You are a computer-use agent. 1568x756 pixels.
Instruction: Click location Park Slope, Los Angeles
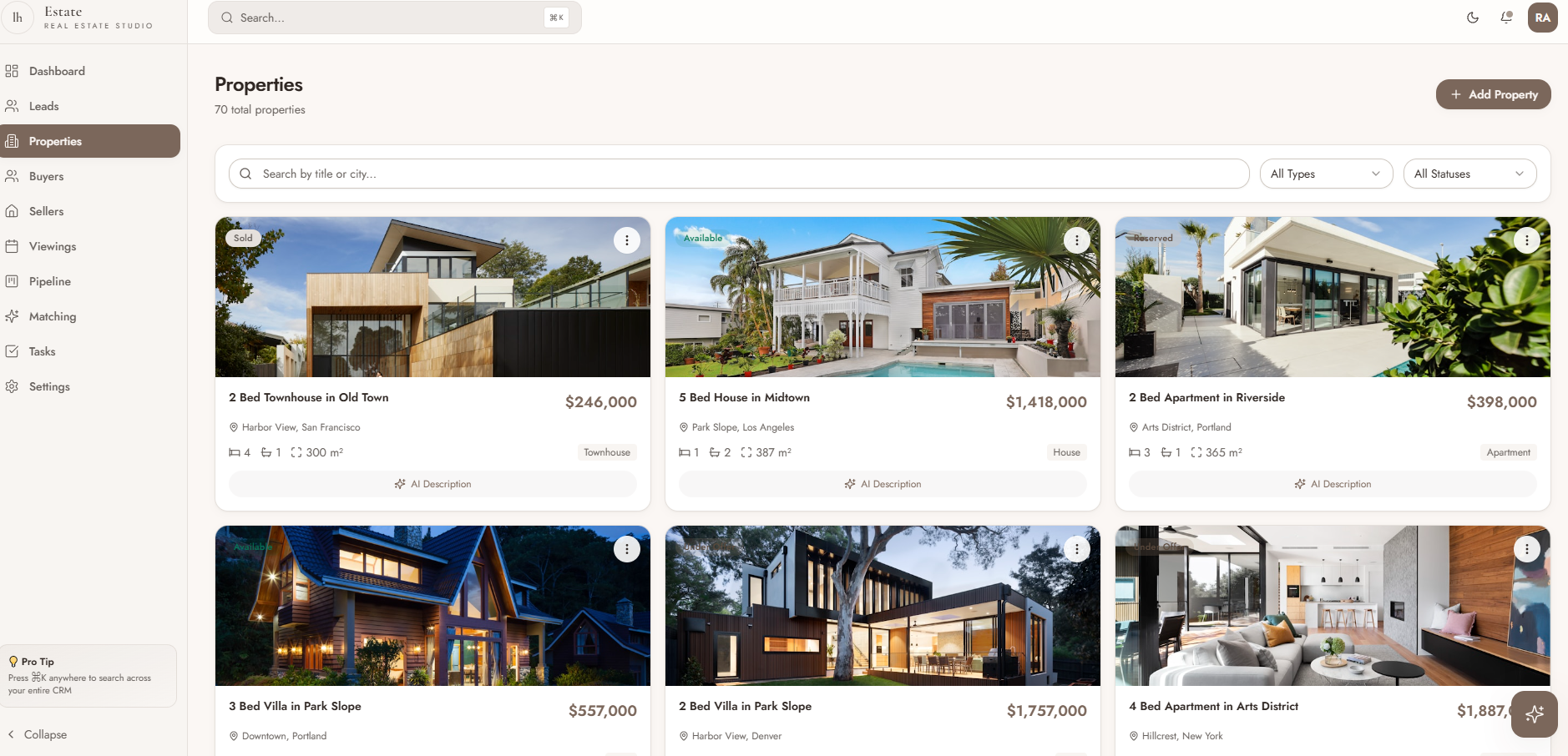click(x=743, y=427)
